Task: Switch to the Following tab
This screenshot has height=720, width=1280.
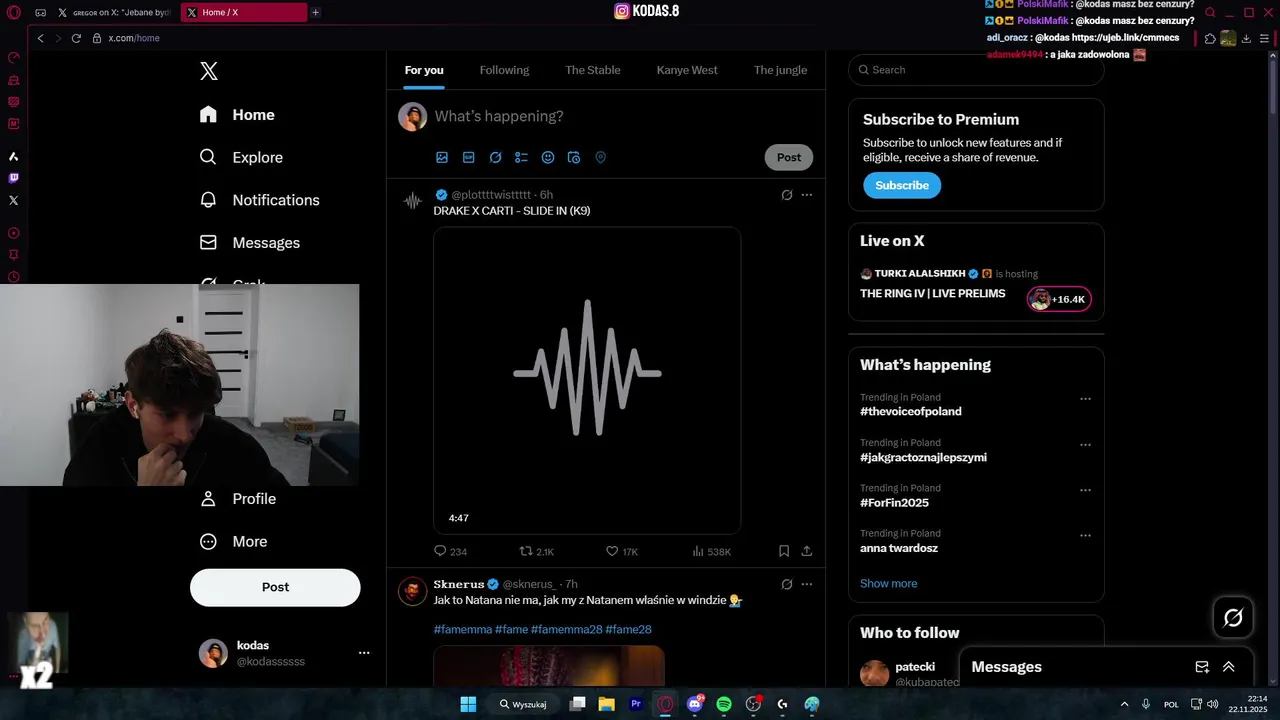Action: pos(504,70)
